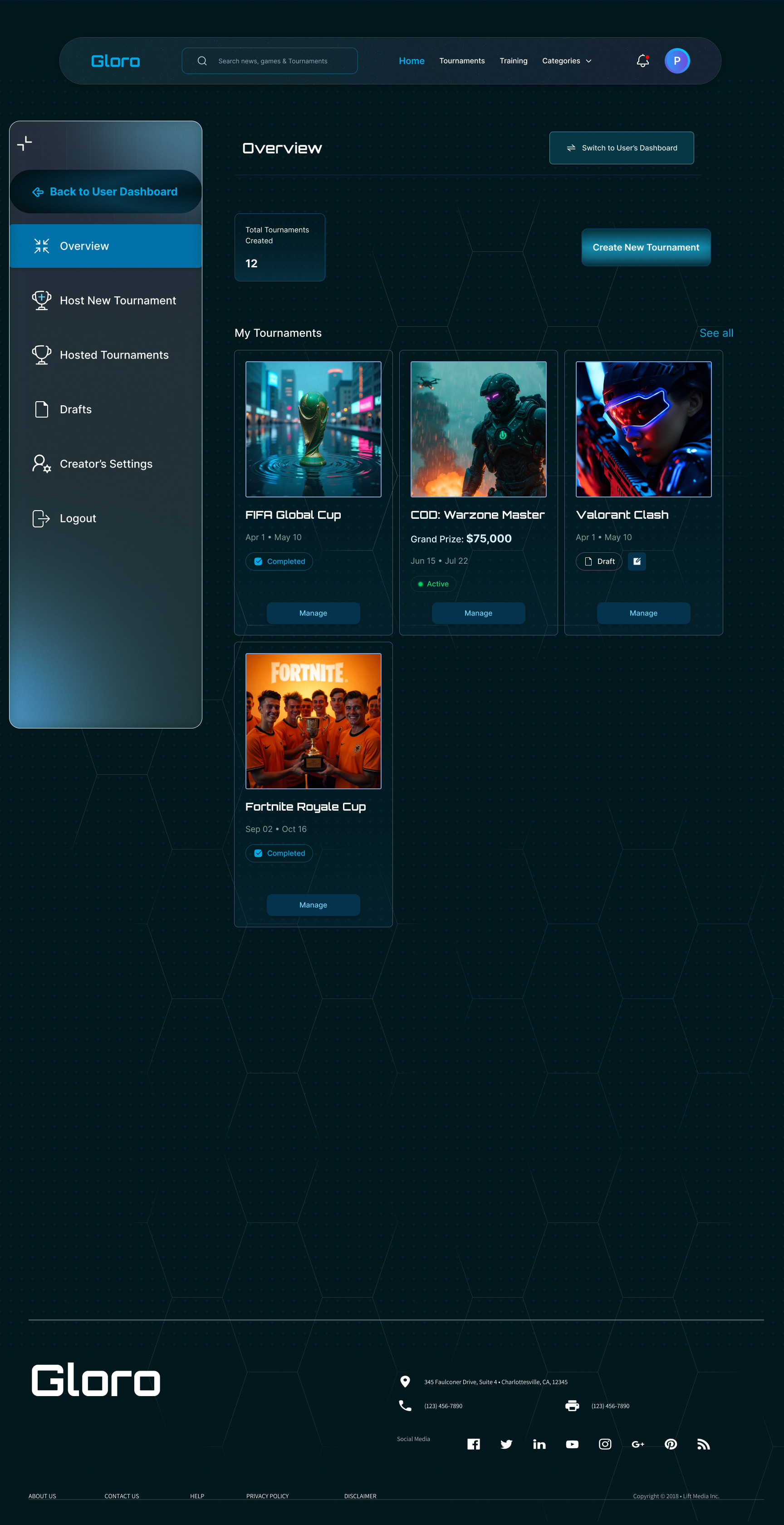Click the search magnifier icon
This screenshot has height=1525, width=784.
point(202,61)
